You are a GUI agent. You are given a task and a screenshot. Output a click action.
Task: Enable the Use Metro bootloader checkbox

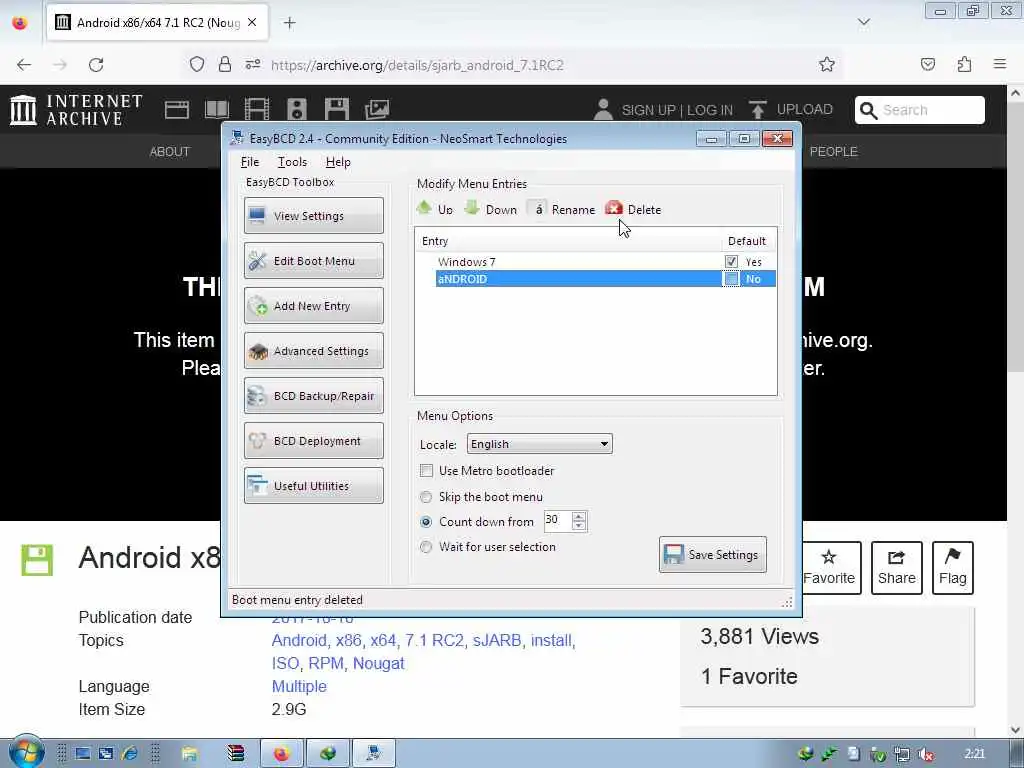pyautogui.click(x=426, y=471)
